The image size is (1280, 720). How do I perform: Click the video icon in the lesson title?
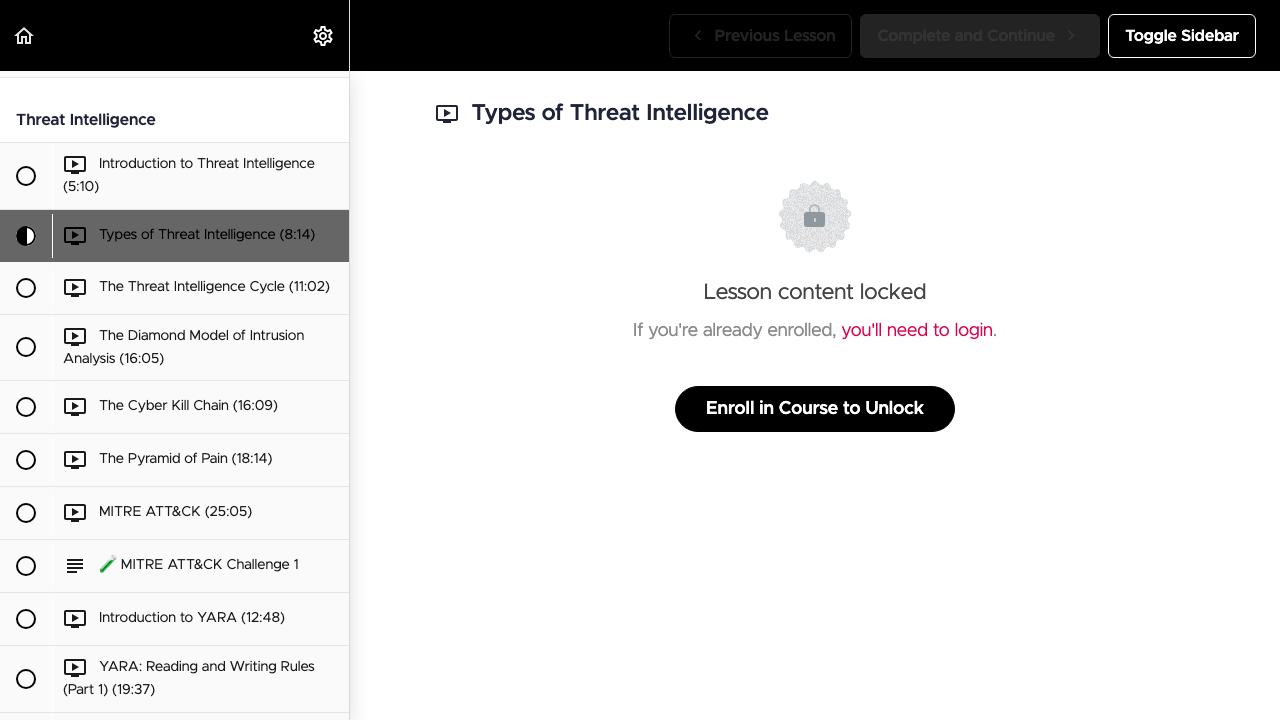point(447,114)
